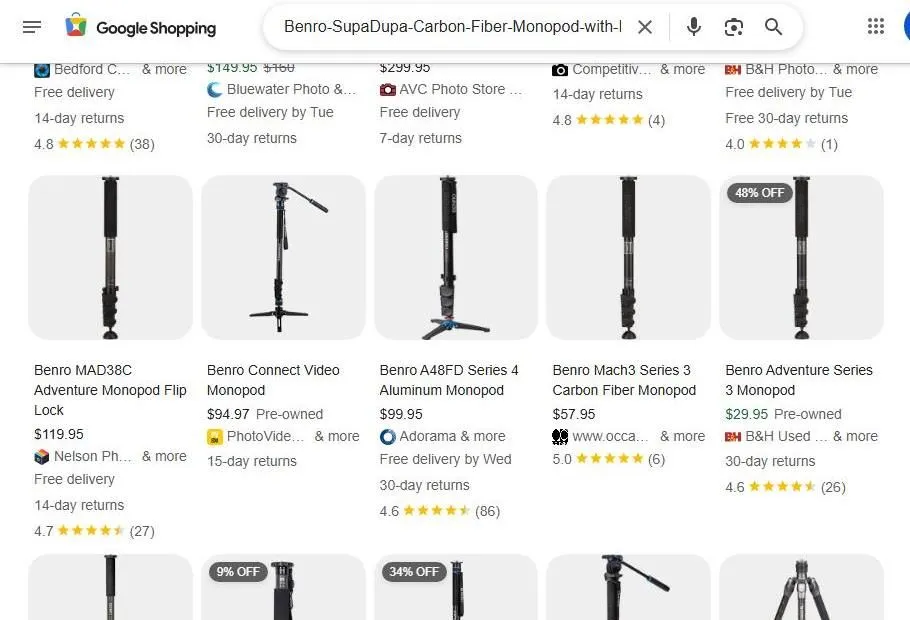Click the Google Shopping logo

click(x=140, y=27)
